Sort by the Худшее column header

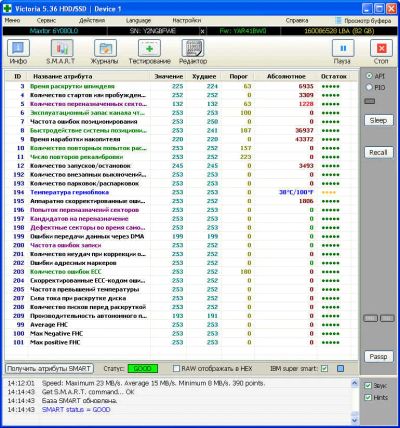[204, 76]
